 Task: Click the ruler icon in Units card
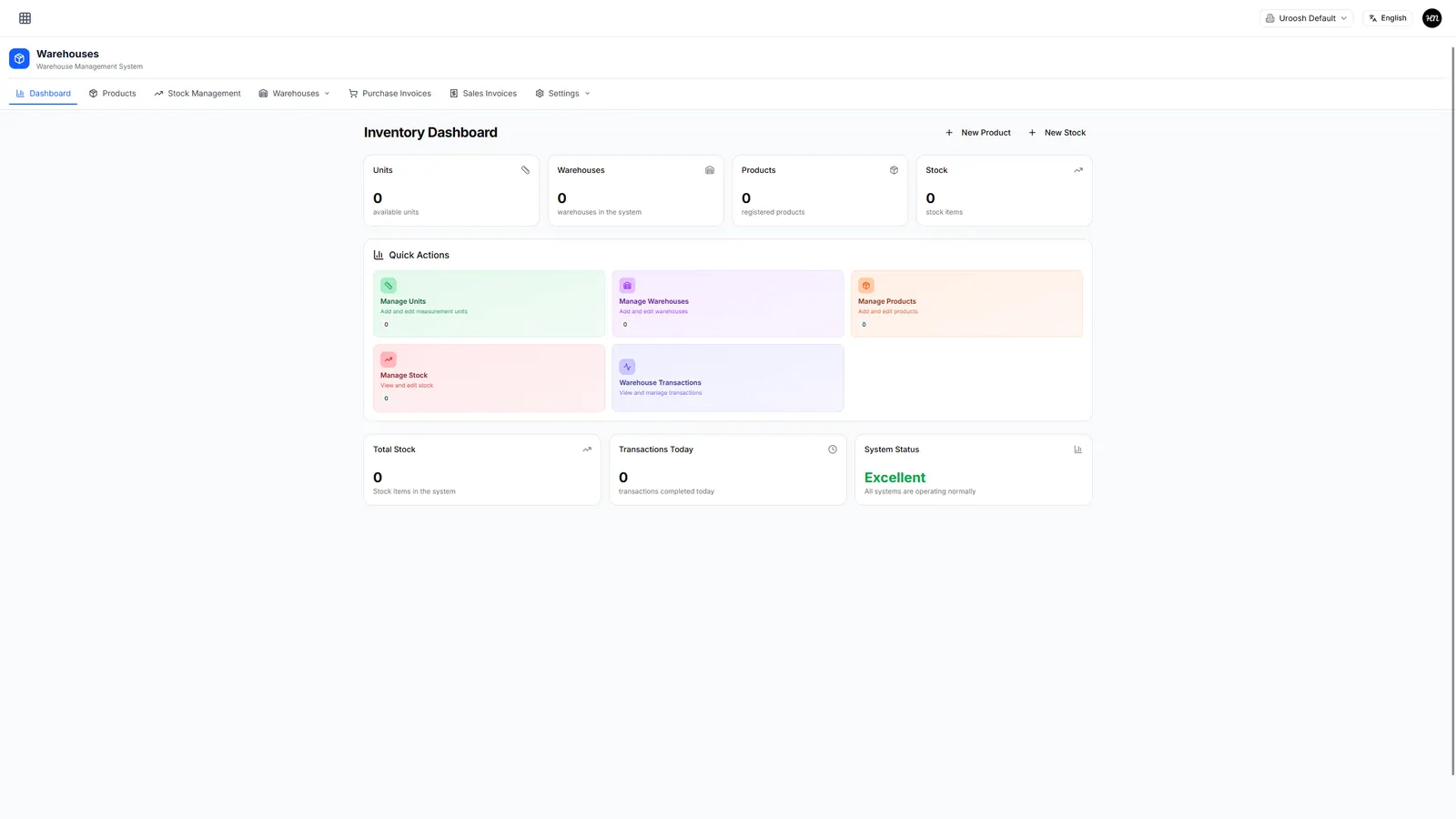pos(525,170)
